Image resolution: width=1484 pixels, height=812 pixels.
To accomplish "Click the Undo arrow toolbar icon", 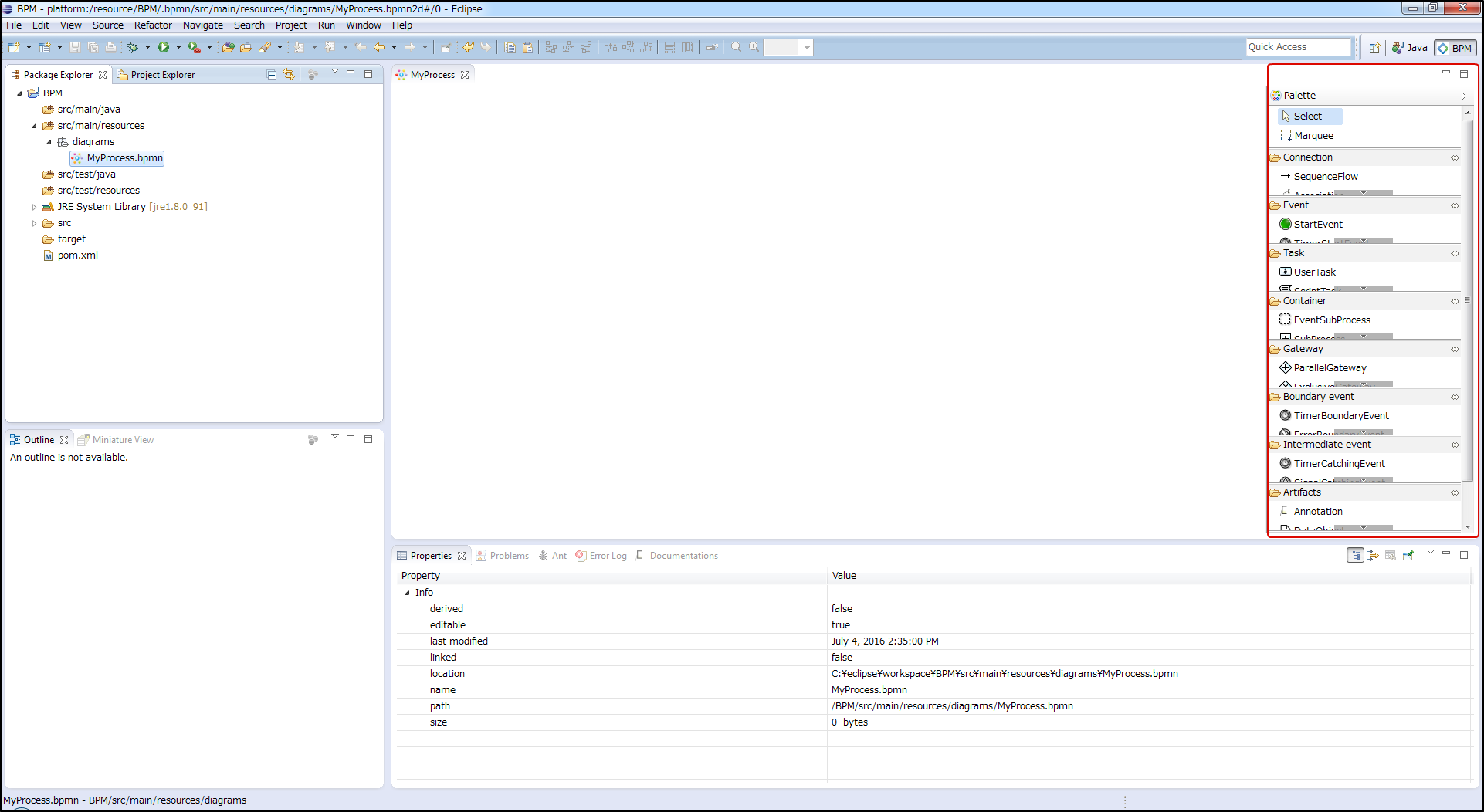I will [468, 47].
